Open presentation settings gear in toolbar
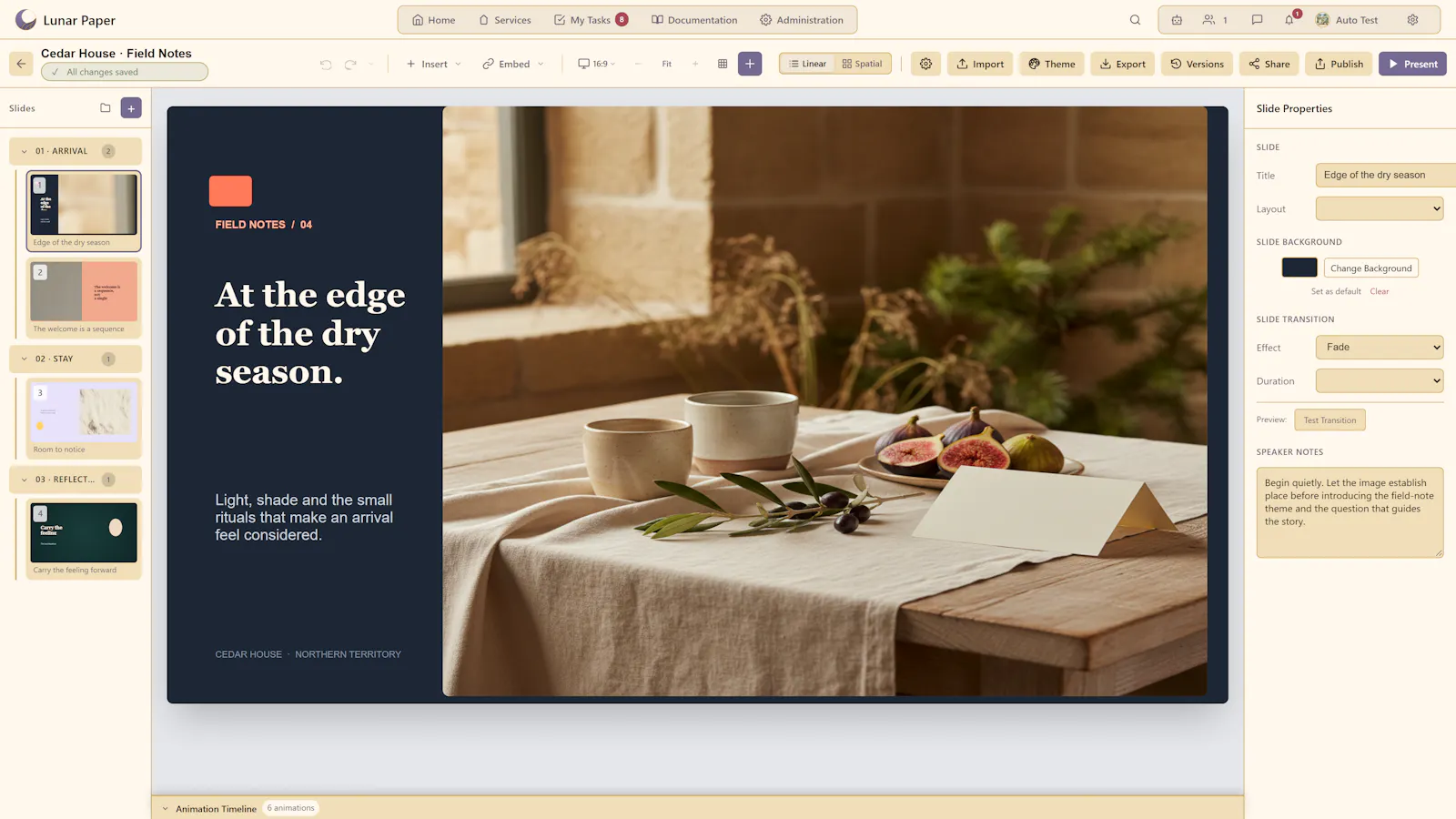The width and height of the screenshot is (1456, 819). point(925,64)
